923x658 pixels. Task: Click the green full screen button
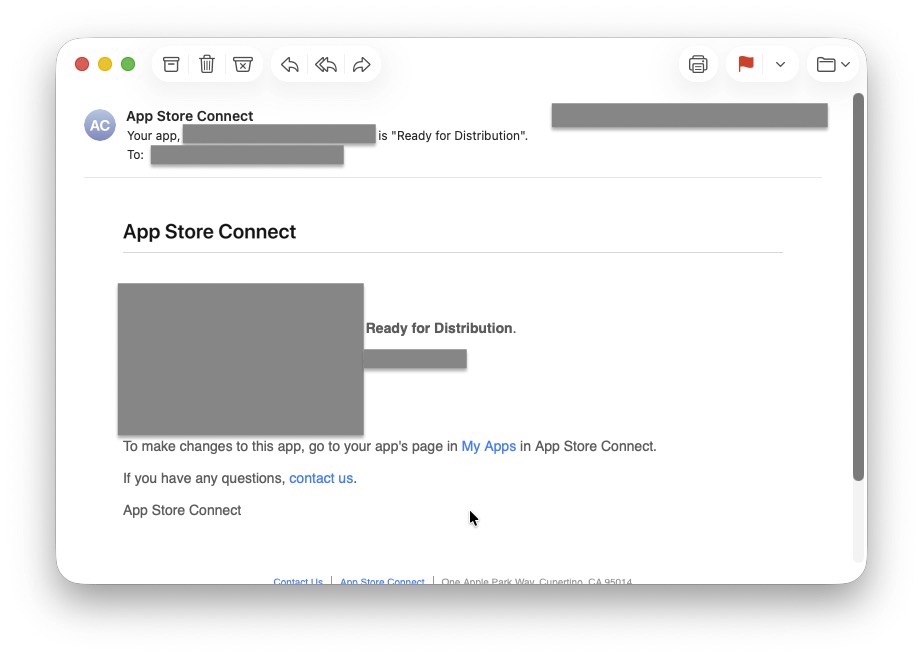click(128, 64)
